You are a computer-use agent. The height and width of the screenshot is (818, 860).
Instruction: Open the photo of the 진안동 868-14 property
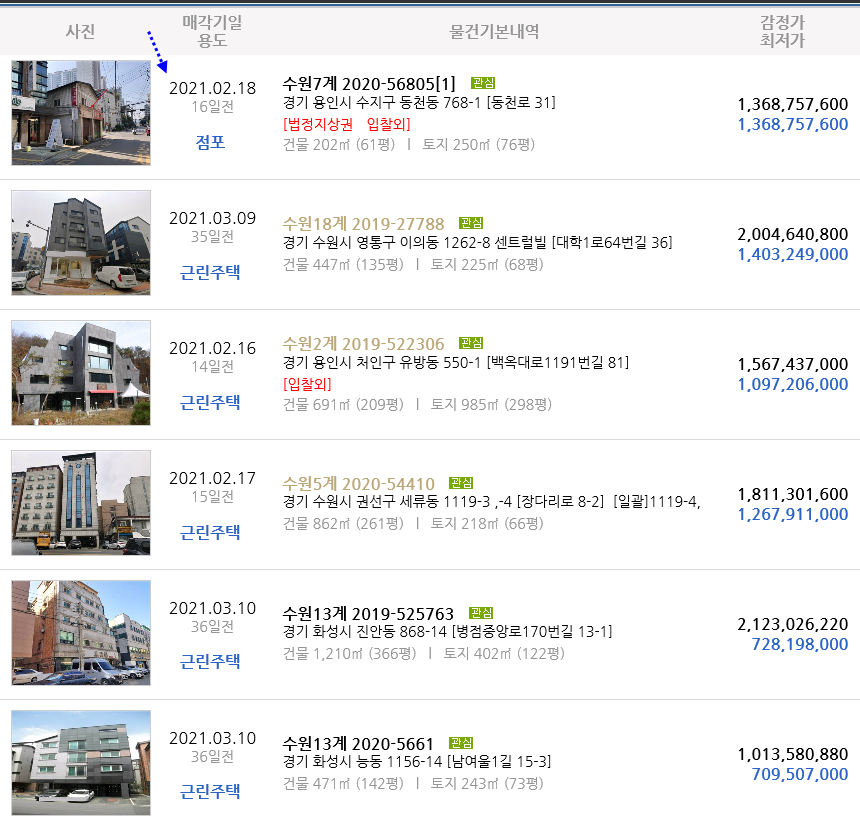pyautogui.click(x=81, y=633)
